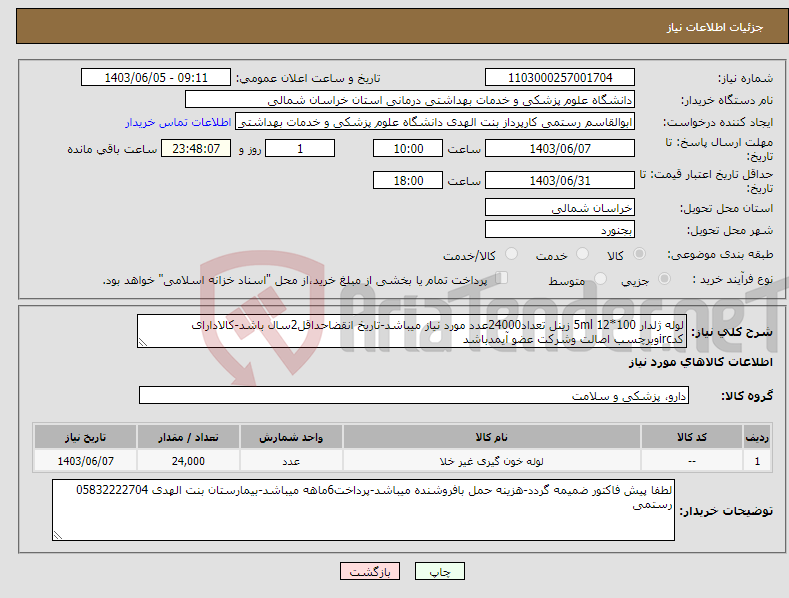Click the remaining time field 23:48:07
789x598 pixels.
tap(196, 148)
